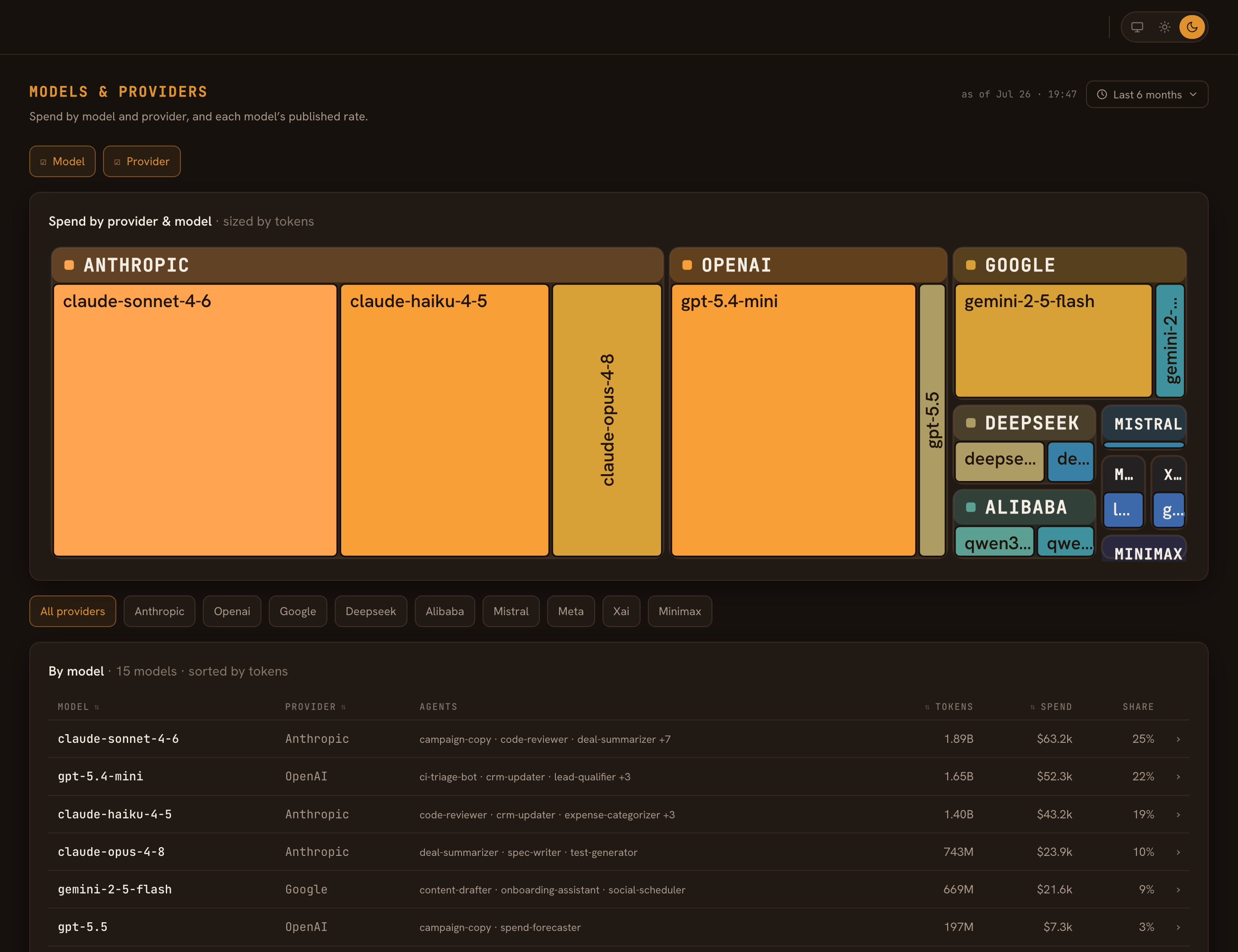Click gpt-5.5 in the model table
Viewport: 1238px width, 952px height.
pyautogui.click(x=83, y=928)
